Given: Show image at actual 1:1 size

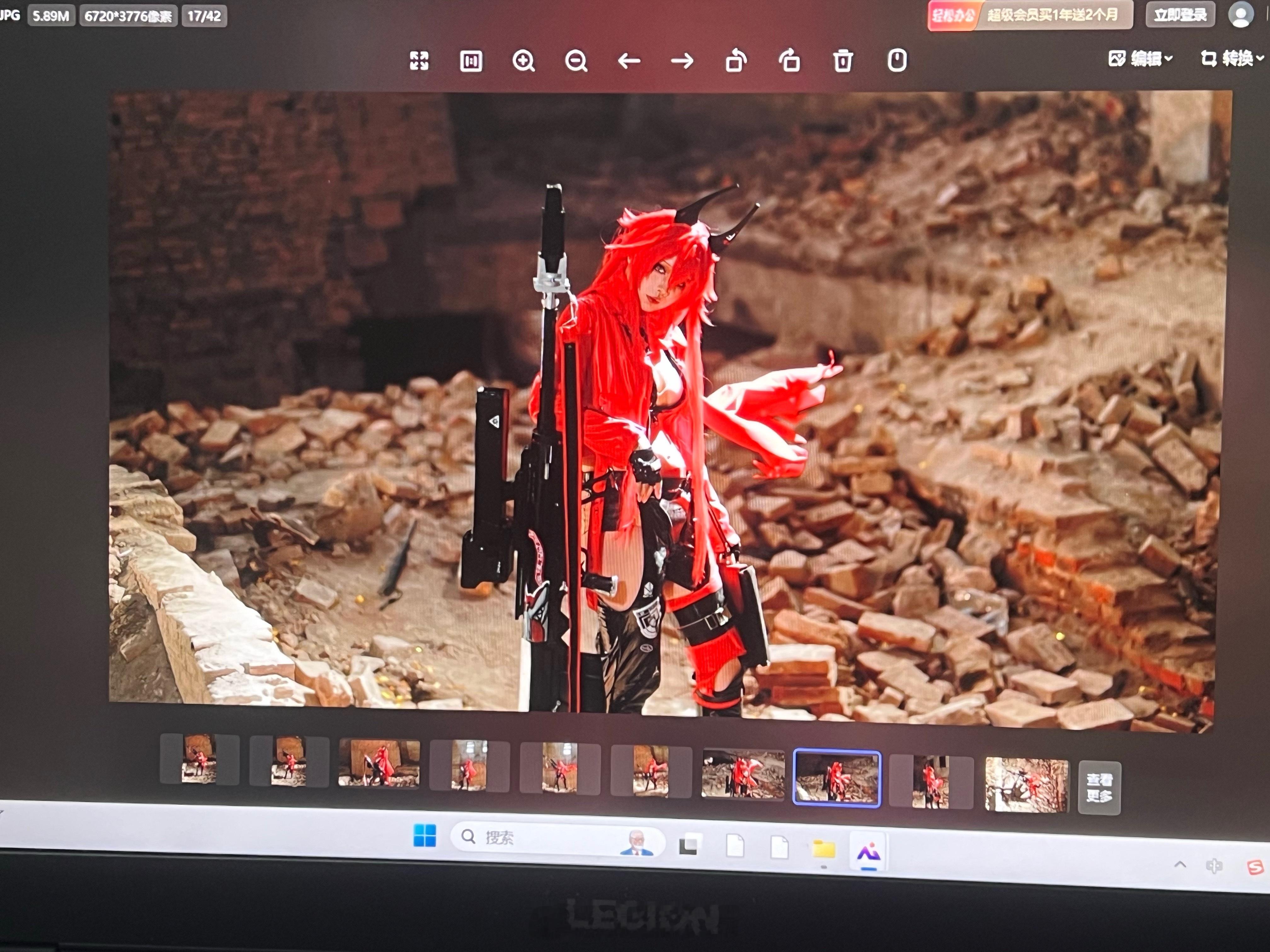Looking at the screenshot, I should point(471,61).
